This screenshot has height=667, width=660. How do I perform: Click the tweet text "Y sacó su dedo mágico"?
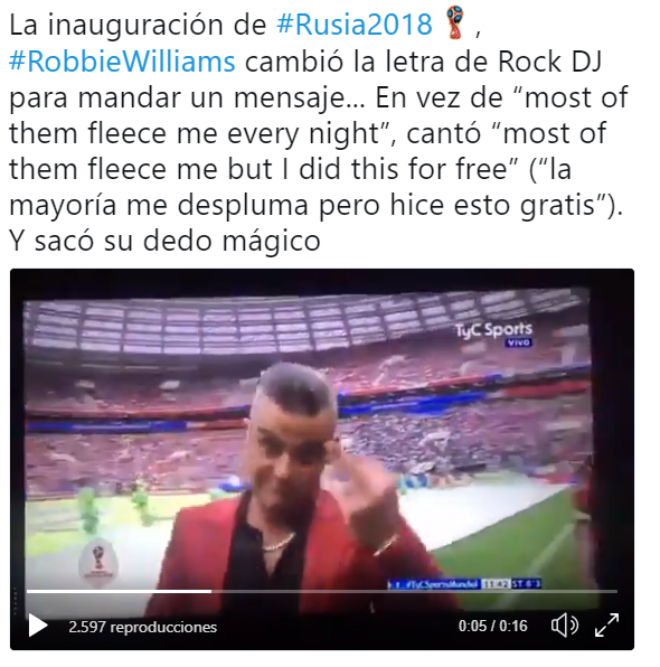(165, 241)
